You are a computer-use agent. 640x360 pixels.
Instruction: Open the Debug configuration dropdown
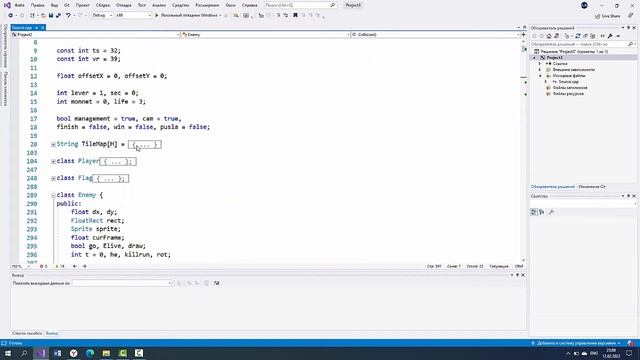pos(102,16)
